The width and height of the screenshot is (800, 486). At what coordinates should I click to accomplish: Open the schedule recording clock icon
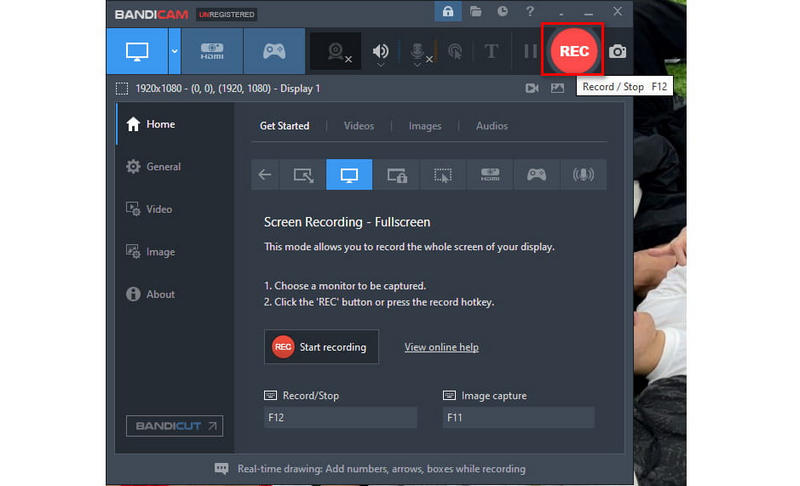coord(502,12)
